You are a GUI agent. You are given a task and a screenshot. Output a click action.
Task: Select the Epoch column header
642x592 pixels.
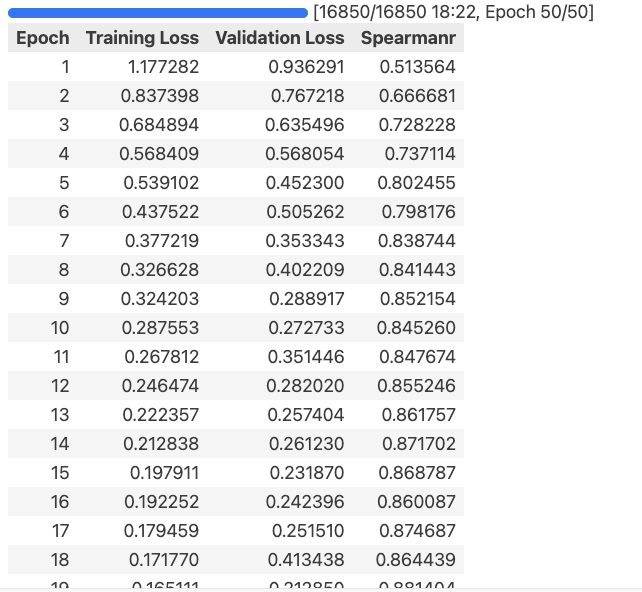point(43,38)
